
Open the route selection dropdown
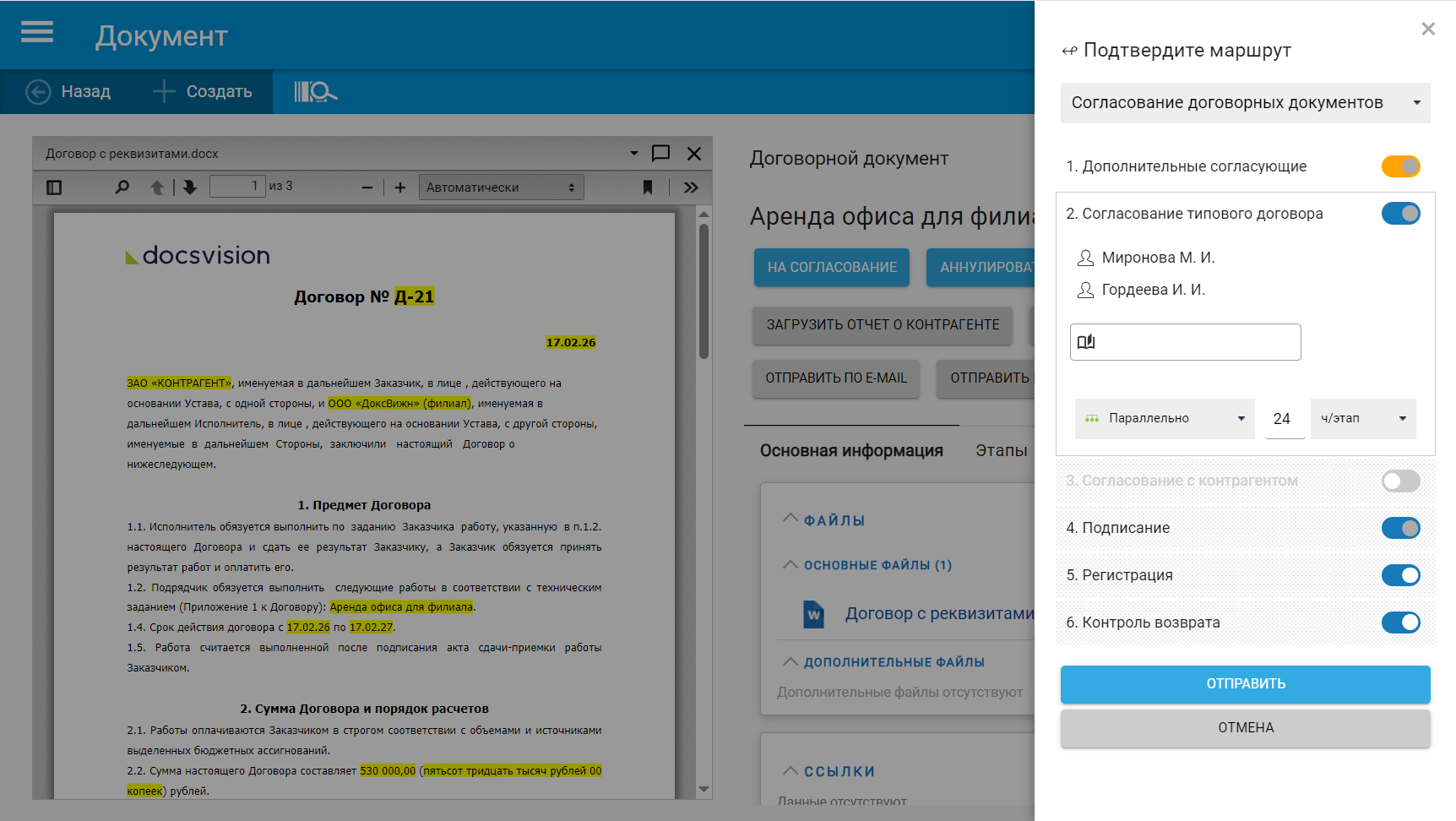[1245, 103]
